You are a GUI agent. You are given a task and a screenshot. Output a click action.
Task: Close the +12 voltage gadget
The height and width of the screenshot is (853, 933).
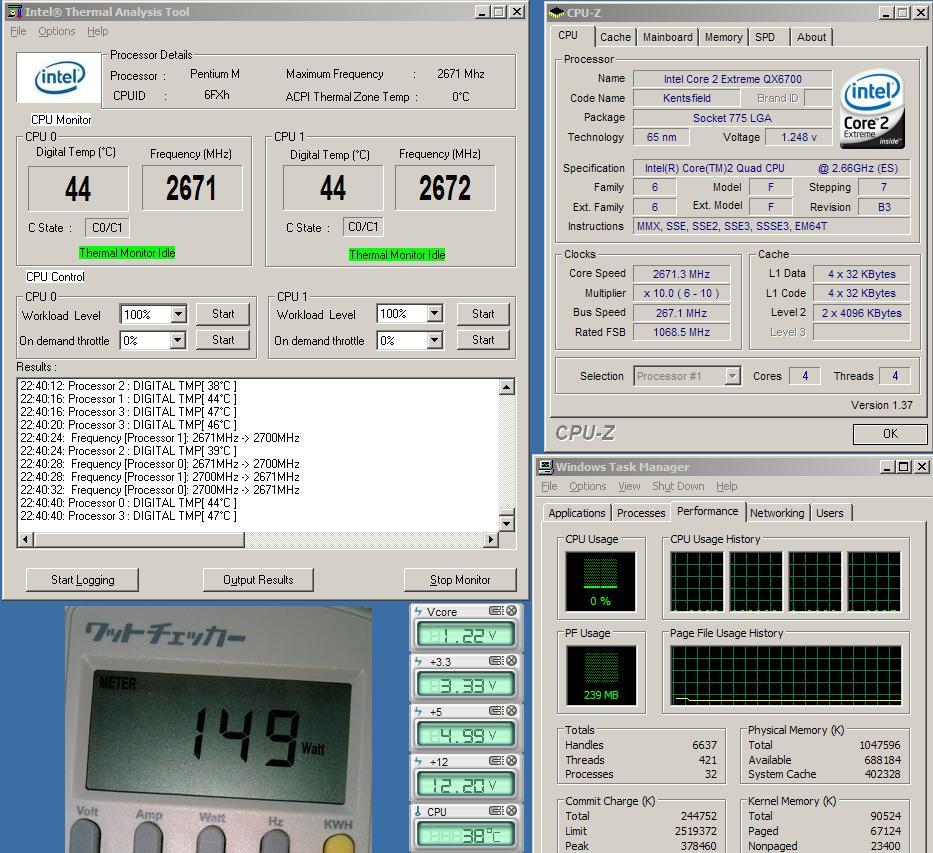[x=511, y=760]
